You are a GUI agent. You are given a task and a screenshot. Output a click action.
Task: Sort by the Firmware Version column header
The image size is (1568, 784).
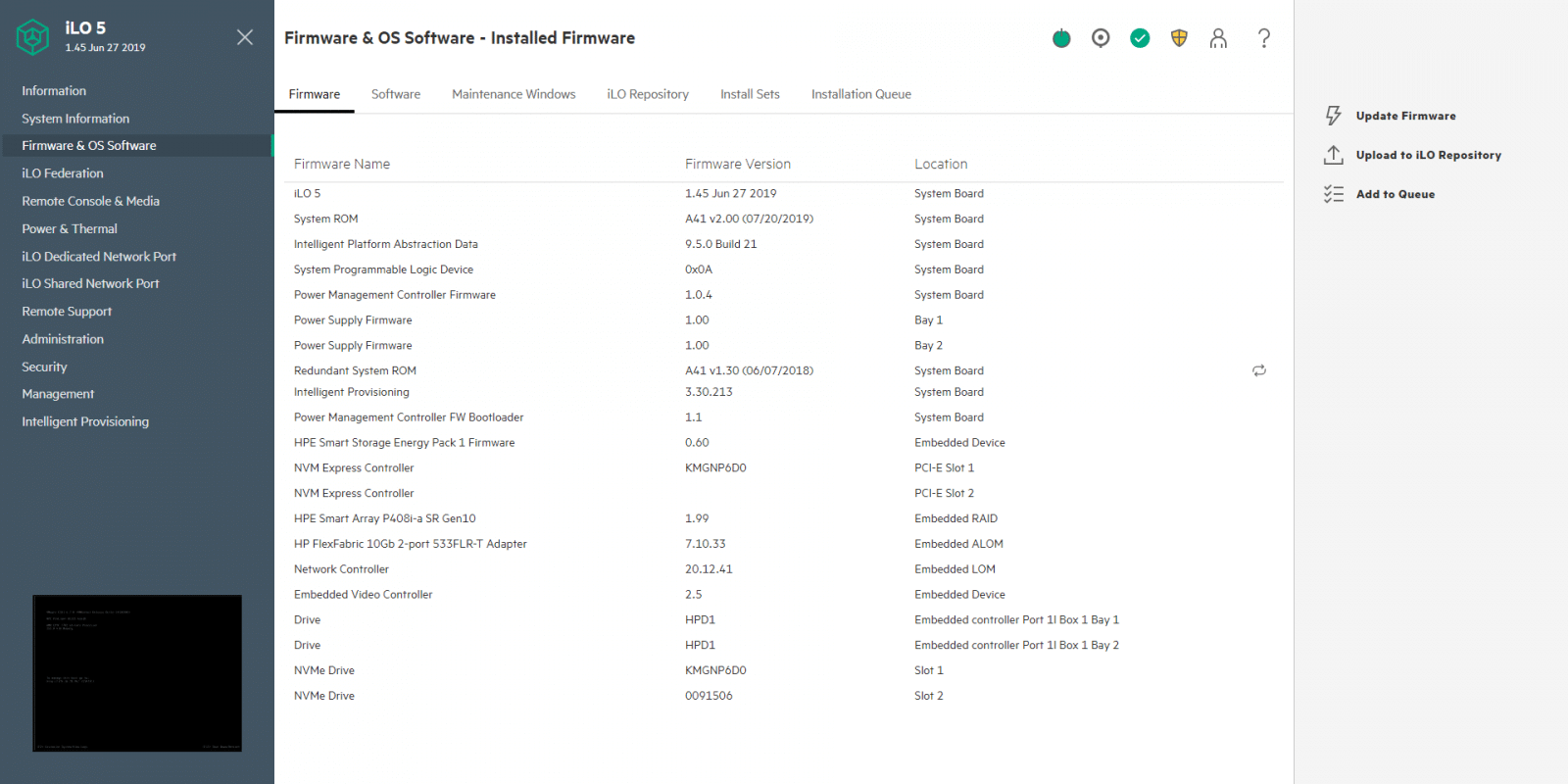click(738, 164)
